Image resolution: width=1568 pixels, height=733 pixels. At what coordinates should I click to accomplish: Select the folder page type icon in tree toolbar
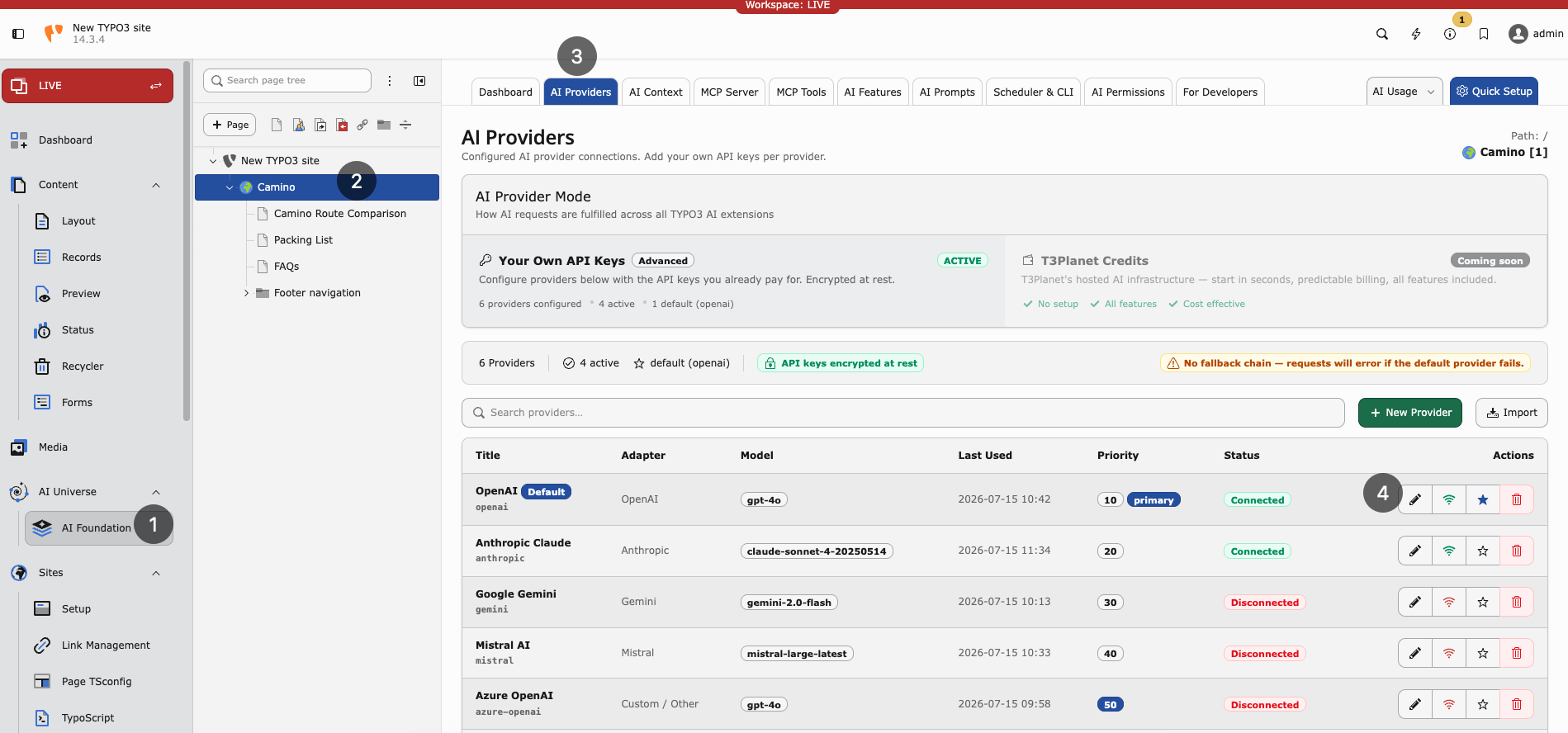pos(384,125)
